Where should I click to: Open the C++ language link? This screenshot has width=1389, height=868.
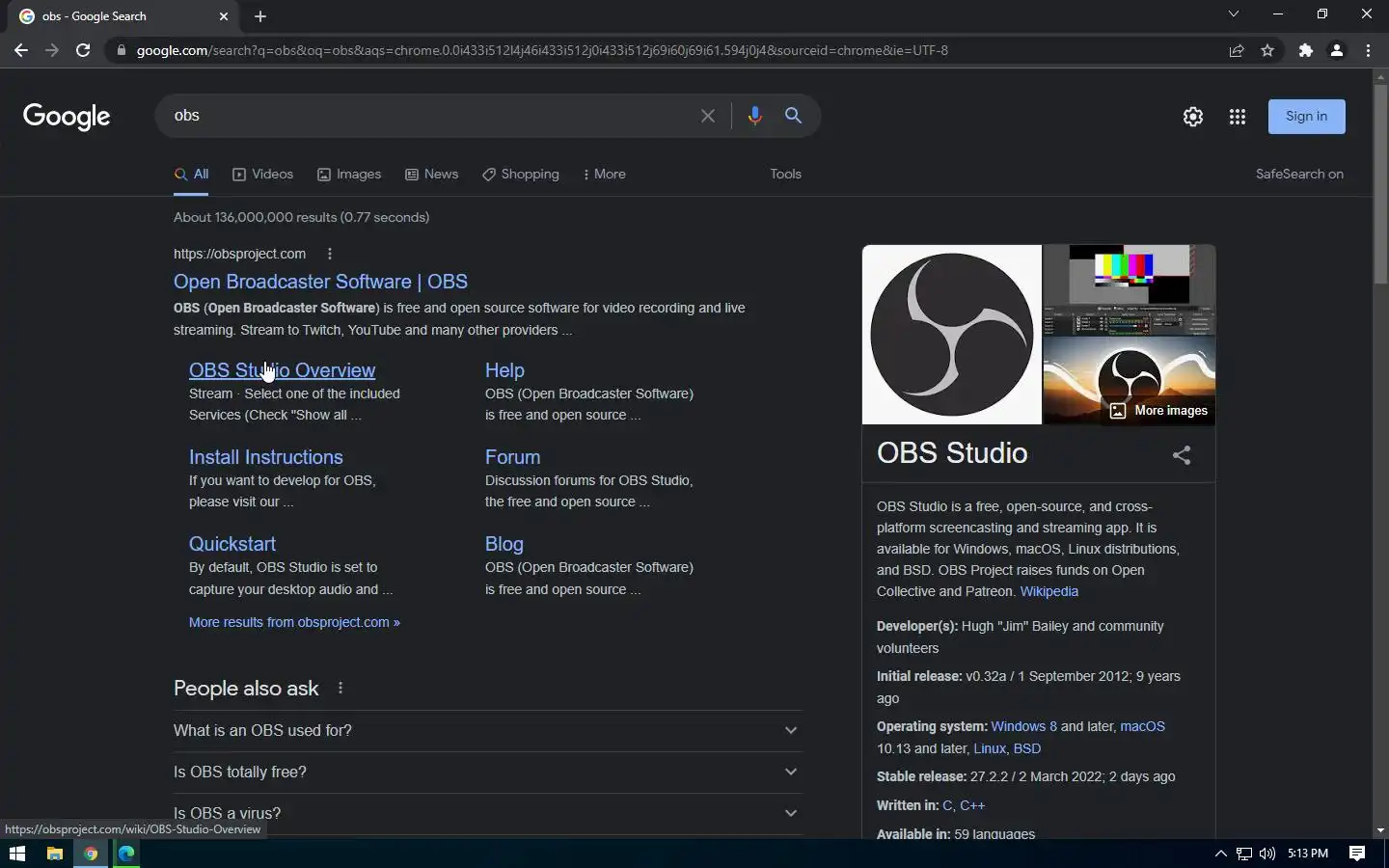(972, 805)
